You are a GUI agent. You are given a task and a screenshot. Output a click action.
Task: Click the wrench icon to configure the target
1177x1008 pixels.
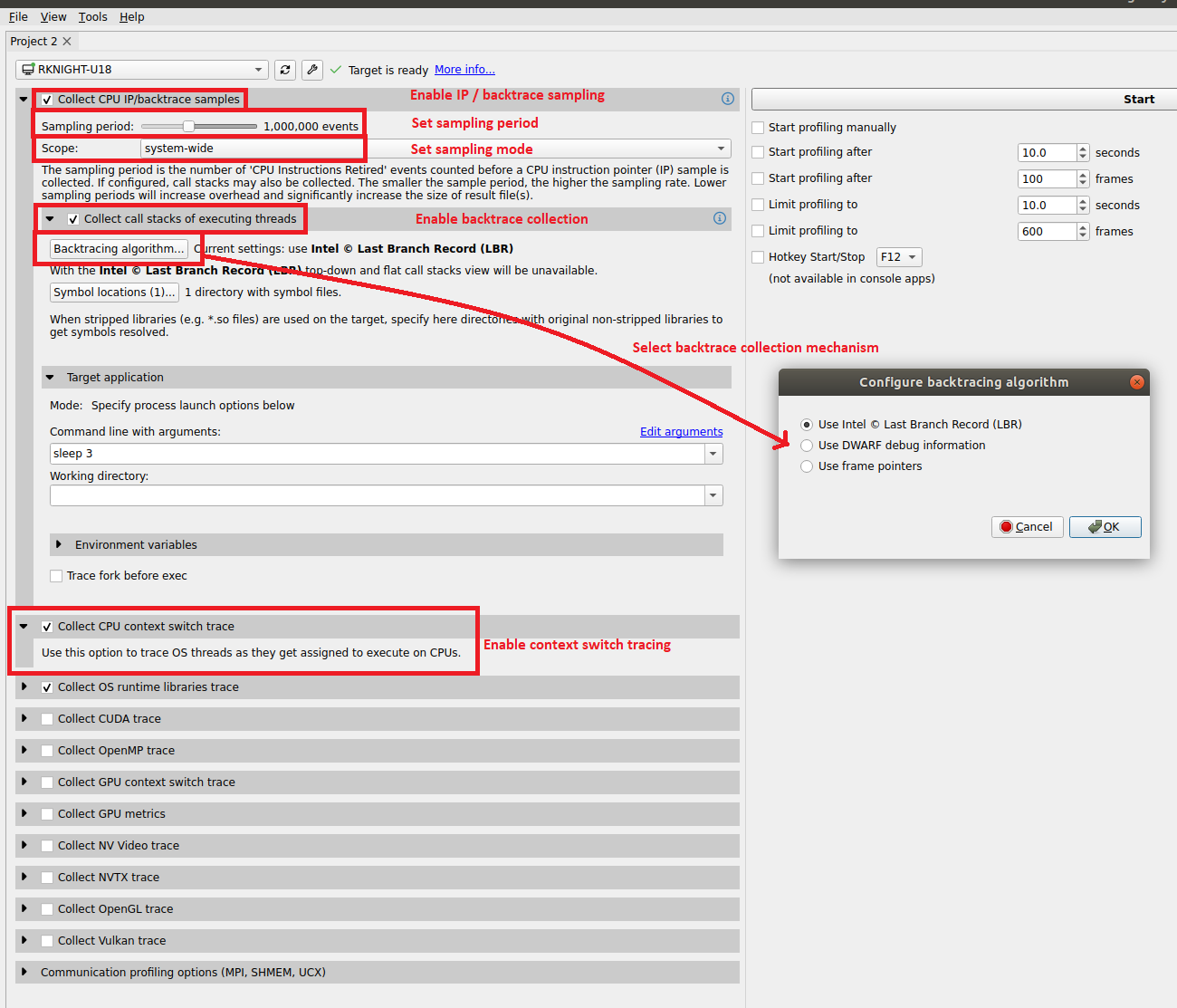tap(311, 70)
